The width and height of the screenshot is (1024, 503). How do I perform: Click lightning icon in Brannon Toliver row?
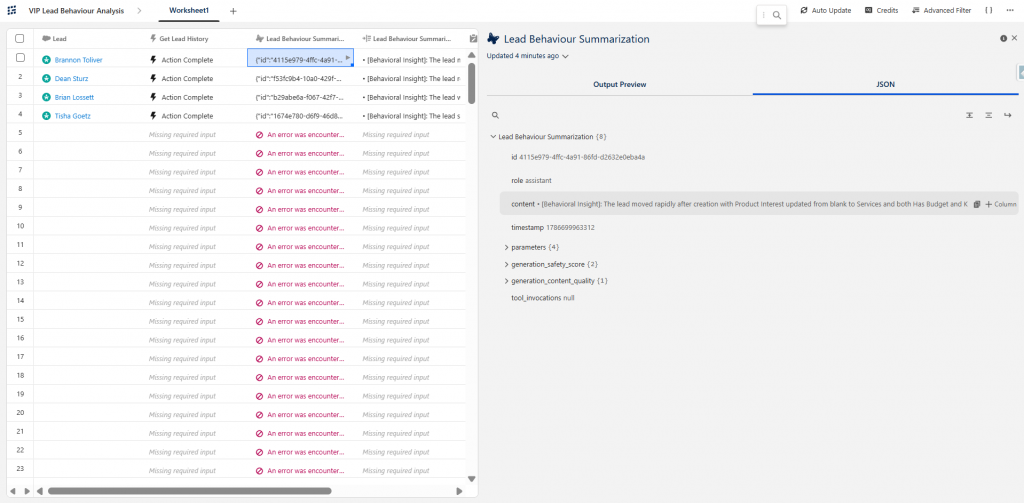[x=153, y=60]
